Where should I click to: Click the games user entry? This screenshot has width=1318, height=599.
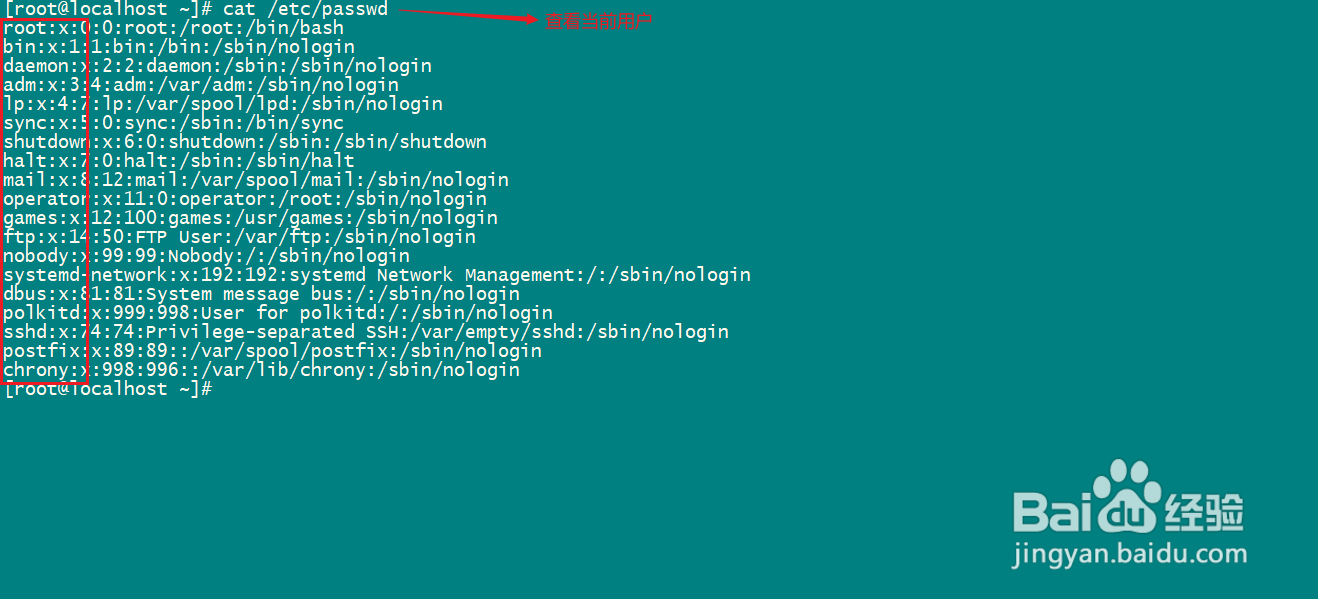pos(250,218)
